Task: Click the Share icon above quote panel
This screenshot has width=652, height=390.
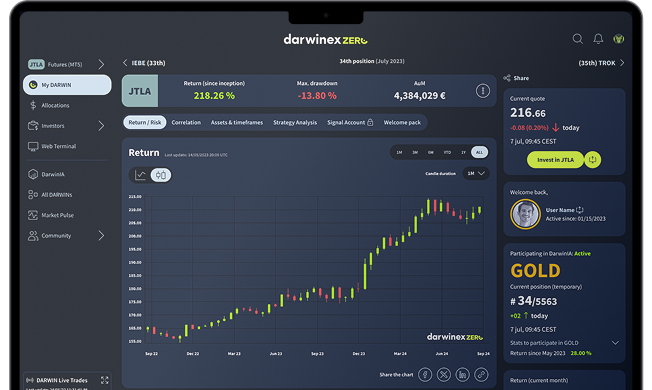Action: (x=507, y=78)
